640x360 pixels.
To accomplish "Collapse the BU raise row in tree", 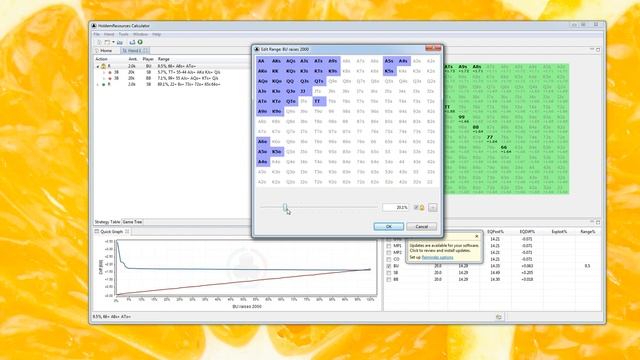I will pos(98,66).
